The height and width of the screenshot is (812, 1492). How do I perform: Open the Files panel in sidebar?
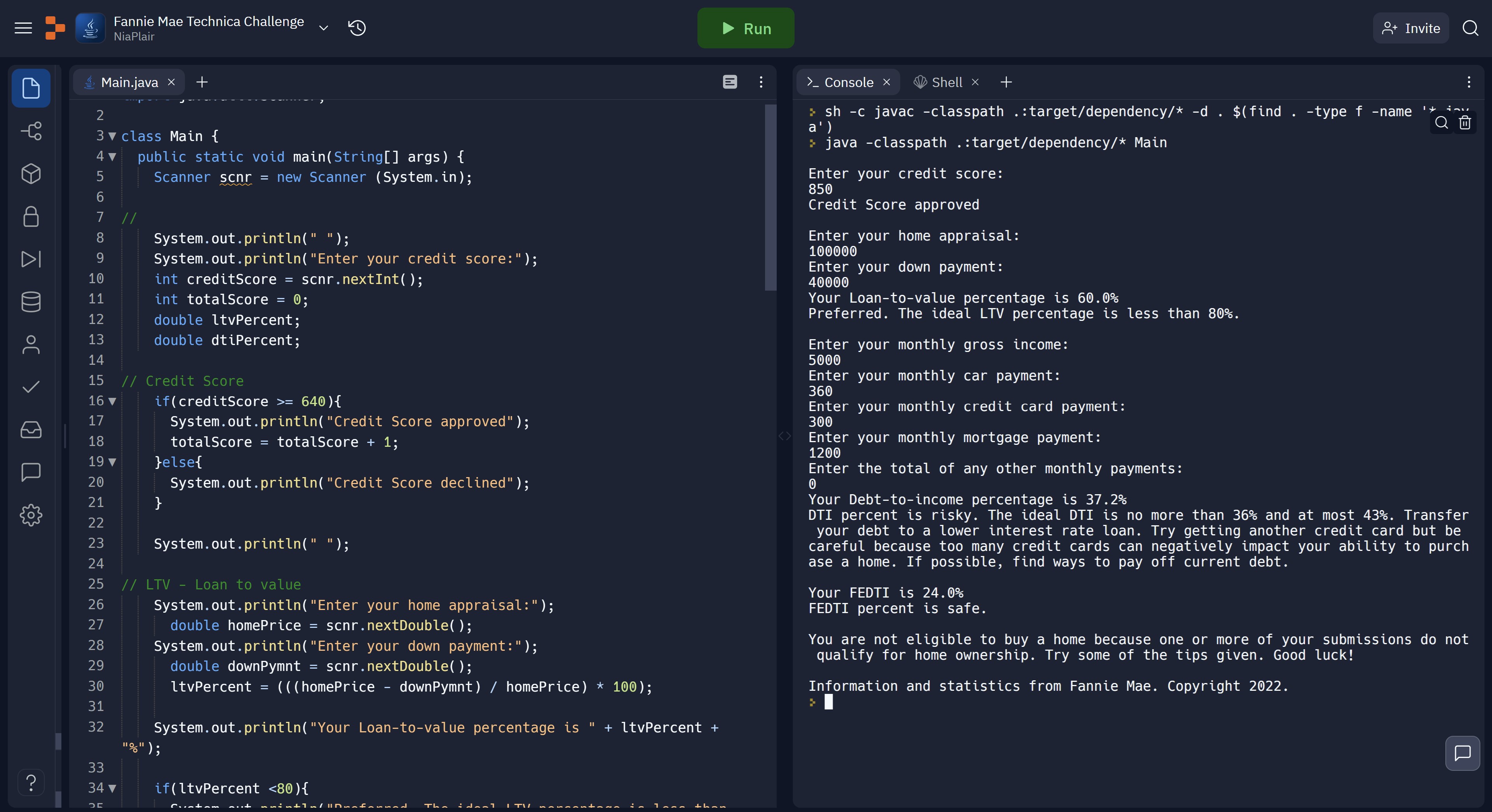click(x=31, y=89)
